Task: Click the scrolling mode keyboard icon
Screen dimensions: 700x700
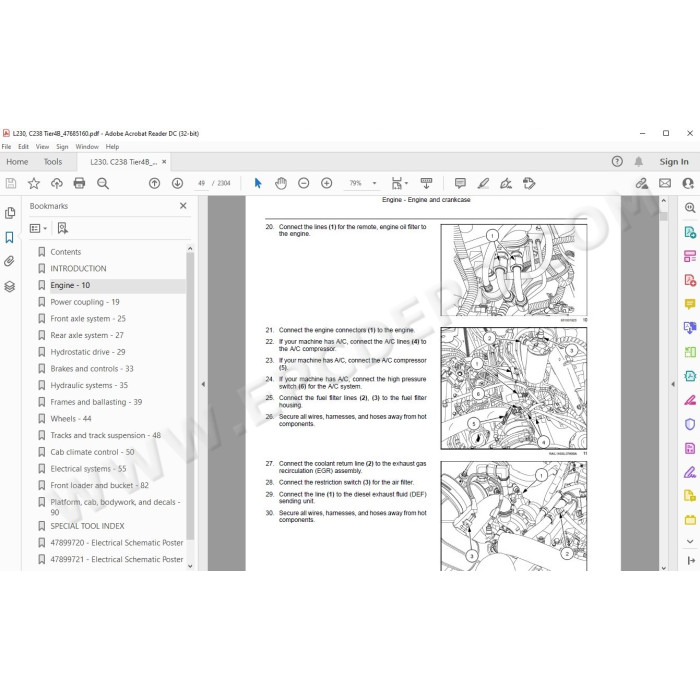Action: pyautogui.click(x=426, y=183)
